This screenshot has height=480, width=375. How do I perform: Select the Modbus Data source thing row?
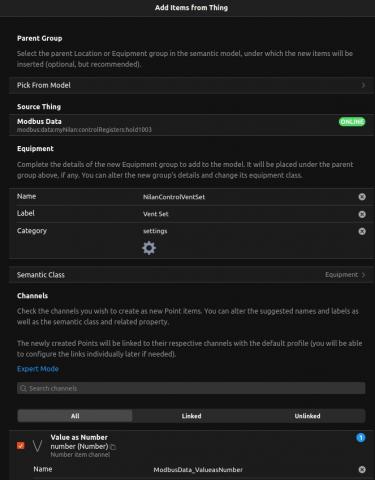(191, 125)
